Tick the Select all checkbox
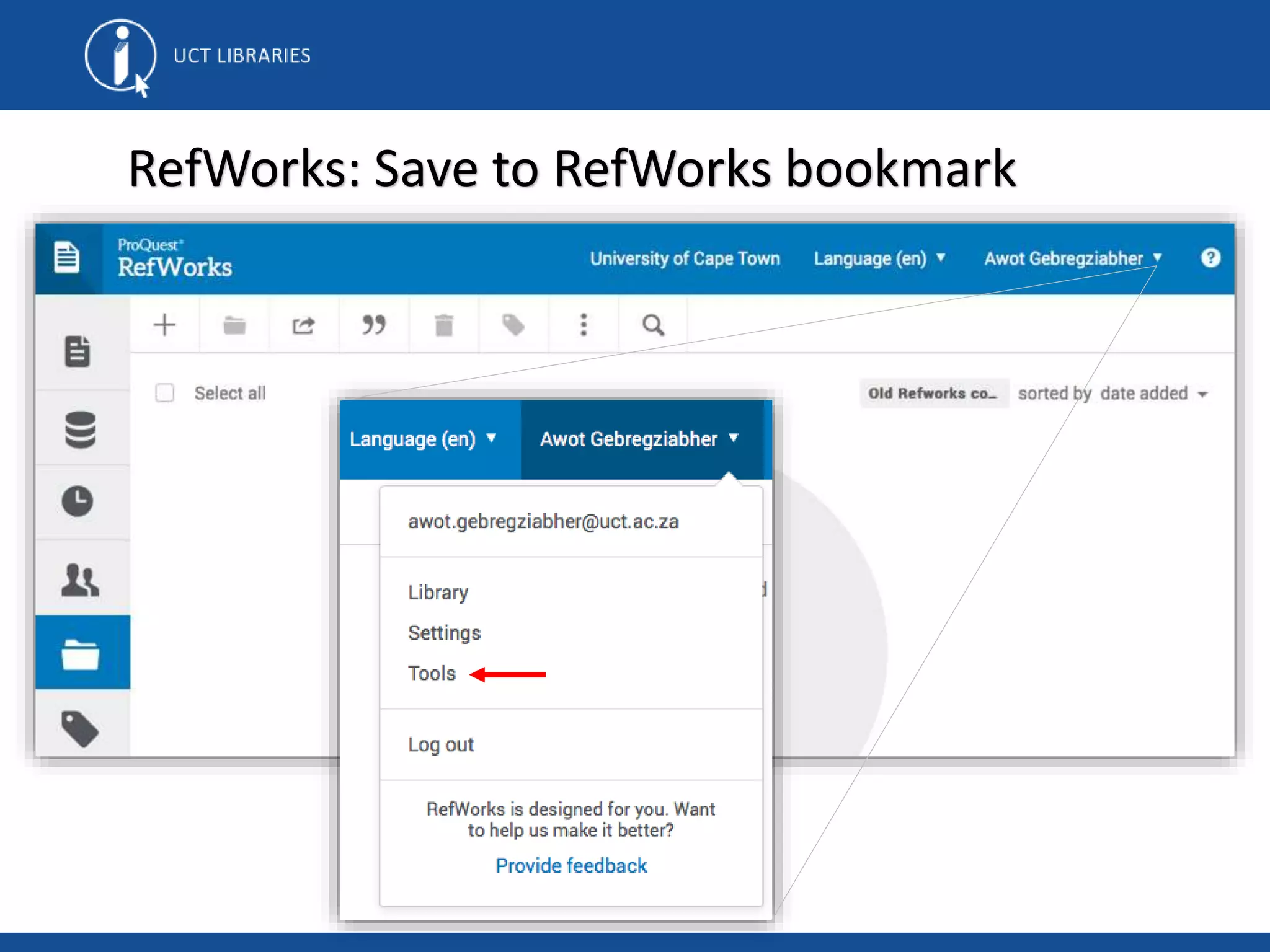Image resolution: width=1270 pixels, height=952 pixels. tap(164, 393)
